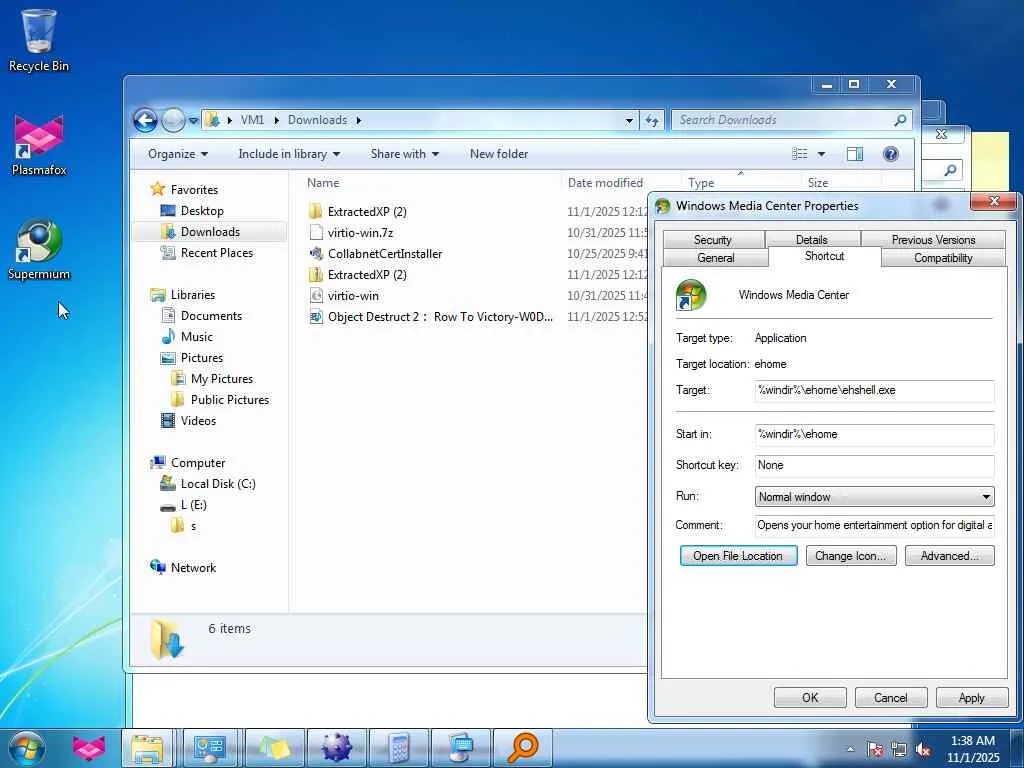The width and height of the screenshot is (1024, 768).
Task: Open the Pictures library
Action: [201, 358]
